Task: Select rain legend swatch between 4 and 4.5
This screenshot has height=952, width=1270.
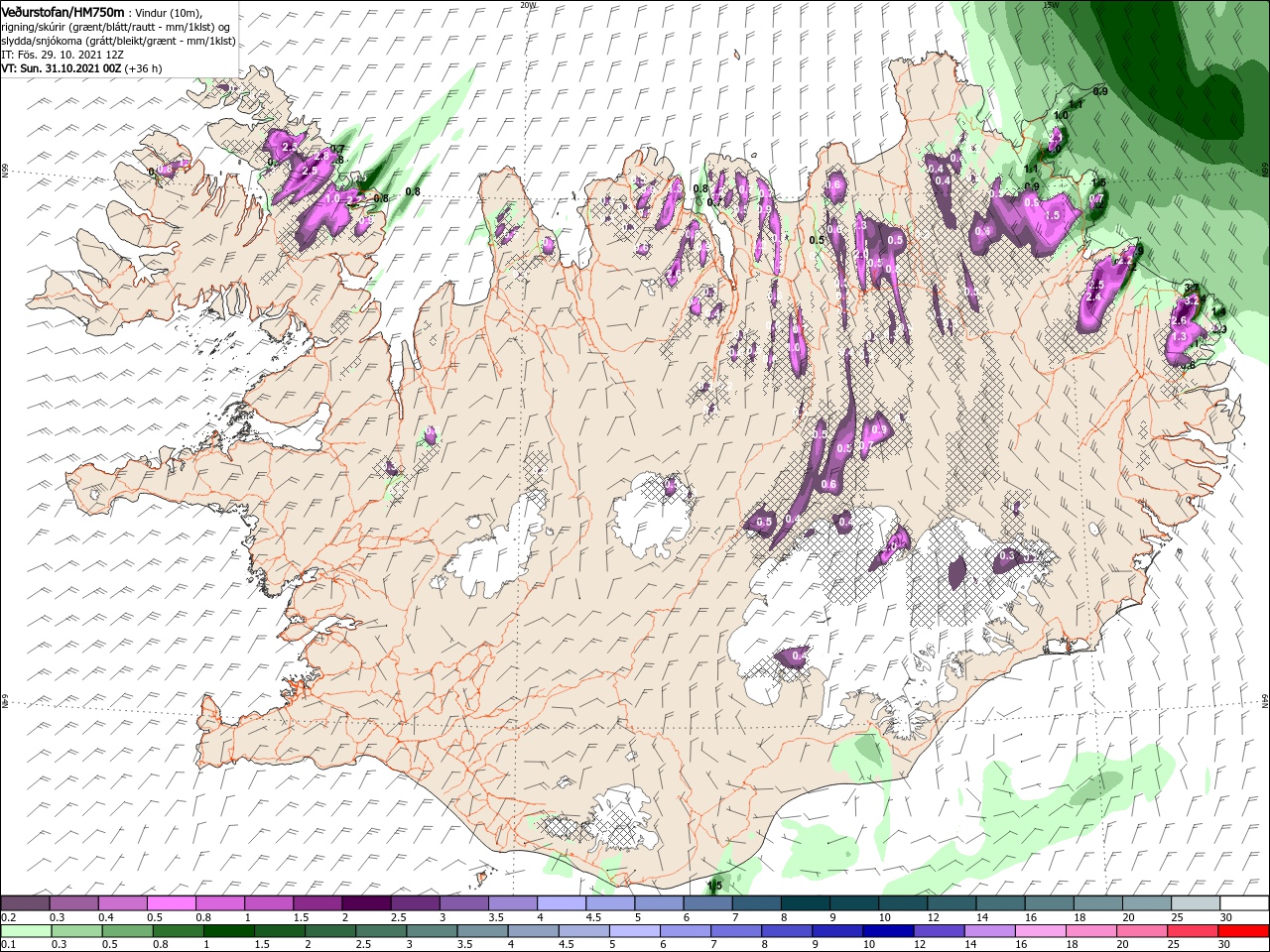Action: pos(533,931)
